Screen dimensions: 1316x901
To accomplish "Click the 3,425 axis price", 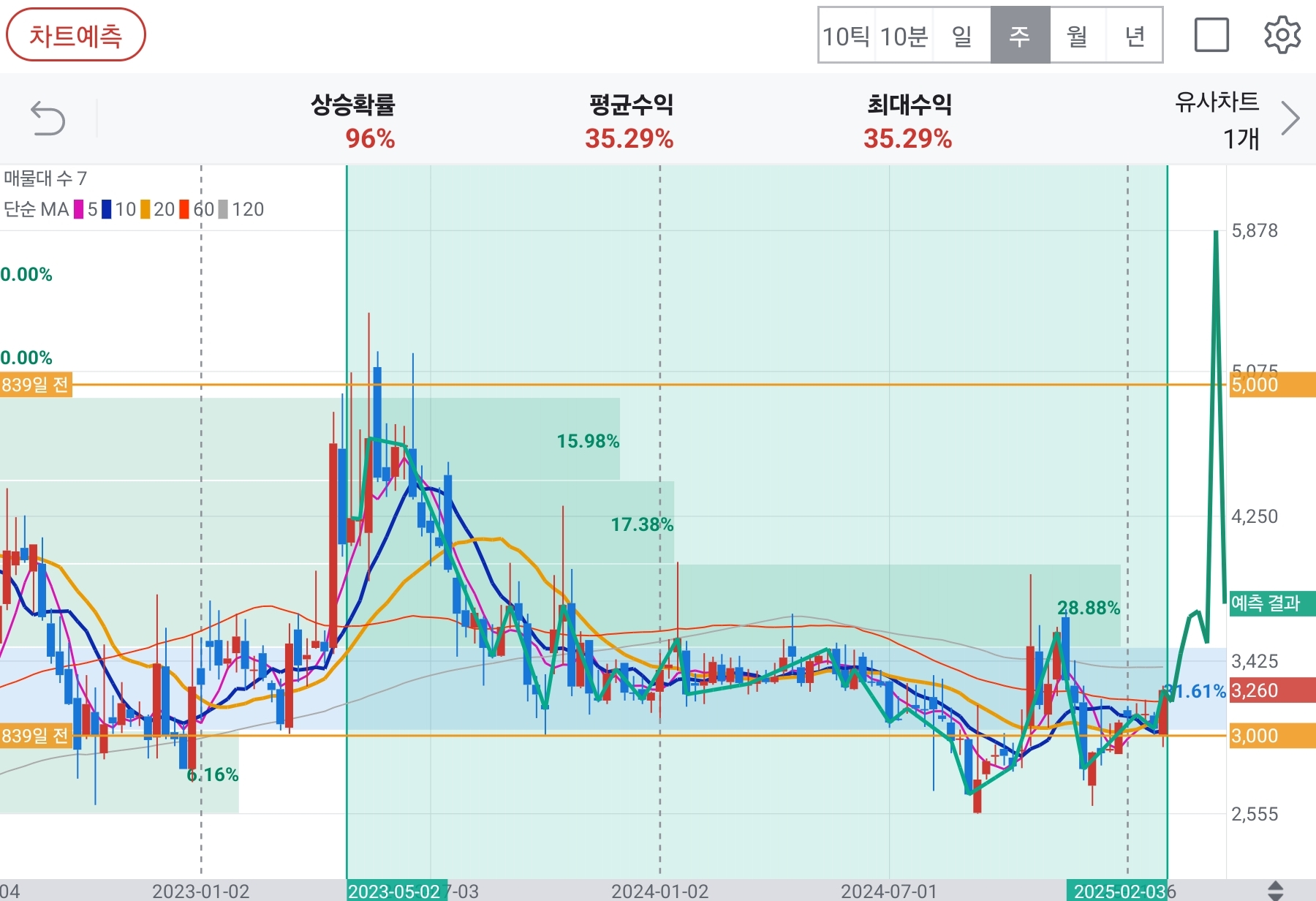I will click(1255, 662).
